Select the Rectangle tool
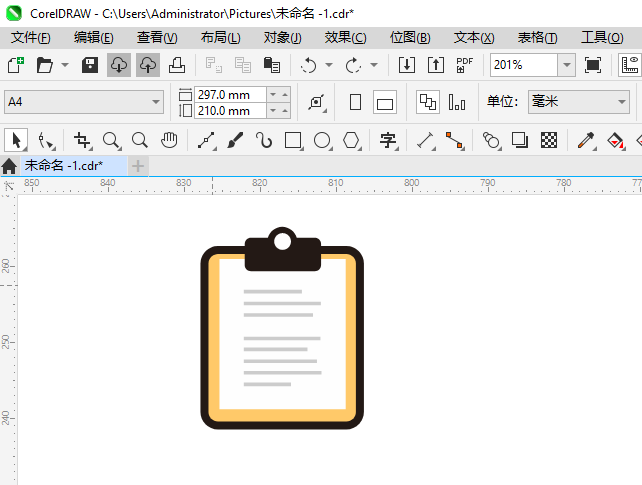The height and width of the screenshot is (485, 642). click(294, 140)
